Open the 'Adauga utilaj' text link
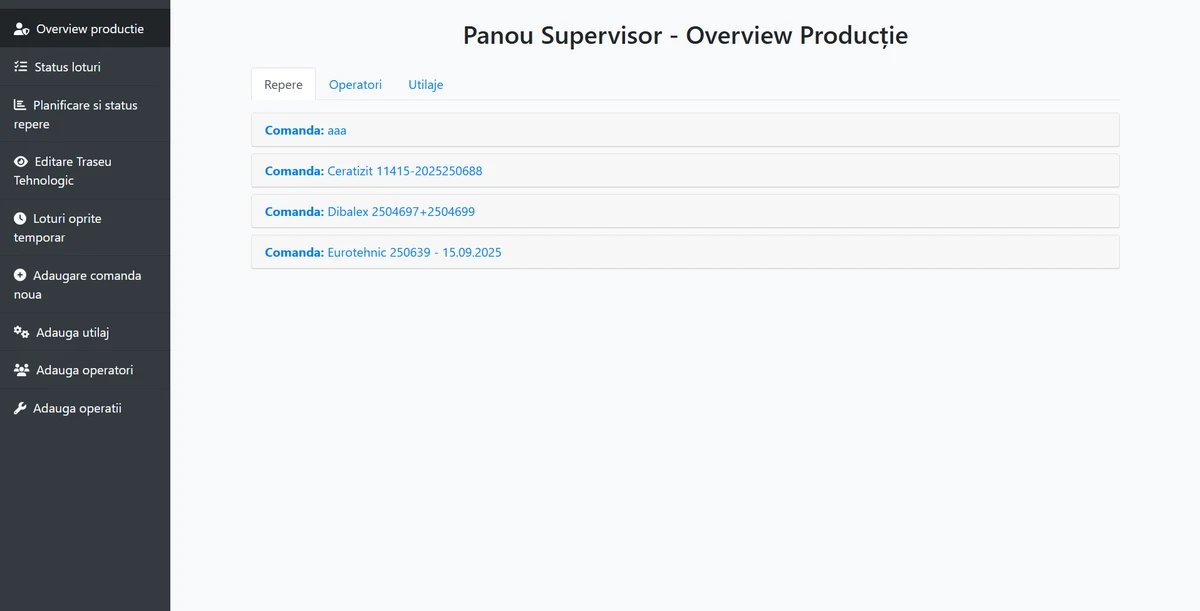Viewport: 1200px width, 611px height. point(73,332)
